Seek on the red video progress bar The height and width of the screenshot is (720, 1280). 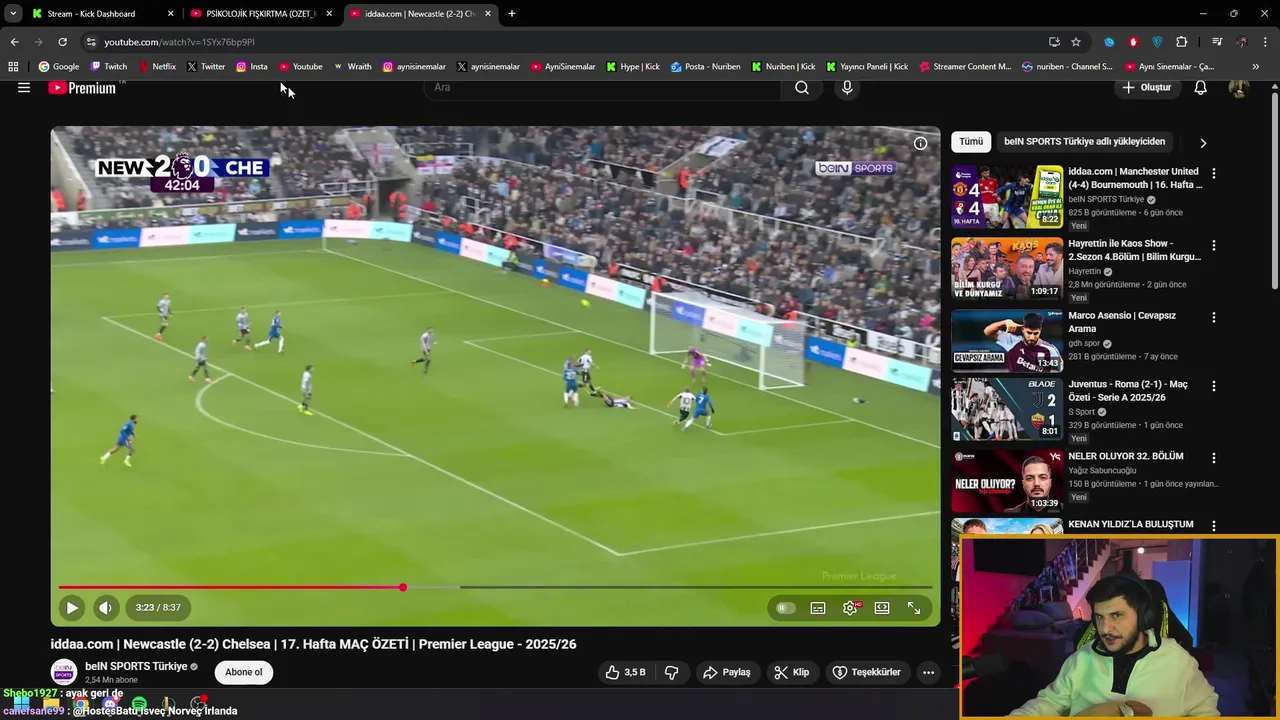tap(495, 588)
